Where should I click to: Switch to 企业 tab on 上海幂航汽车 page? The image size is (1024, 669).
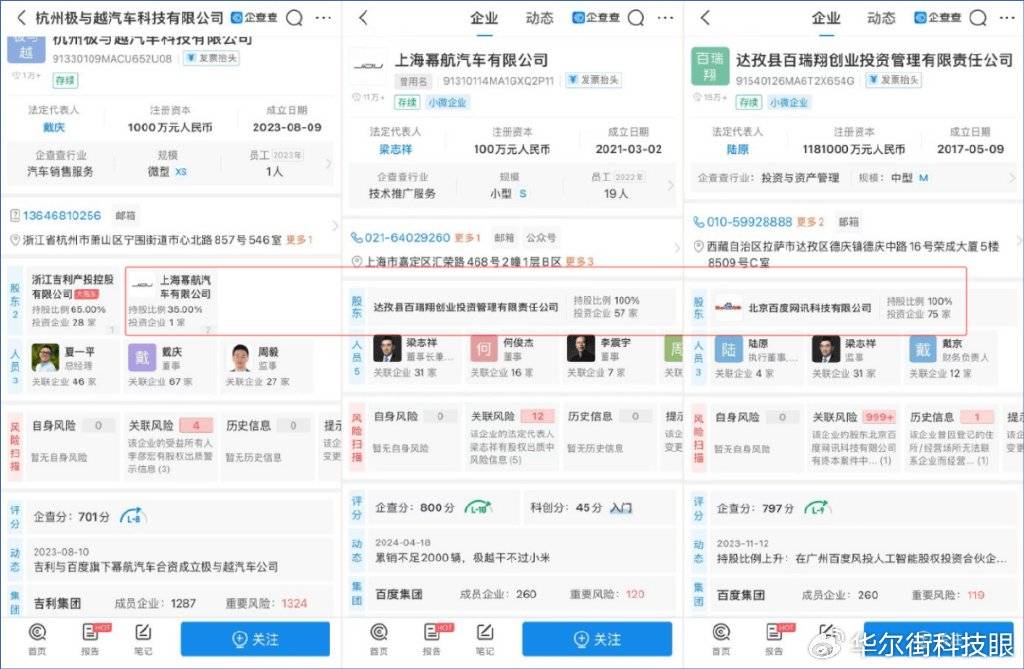[484, 18]
